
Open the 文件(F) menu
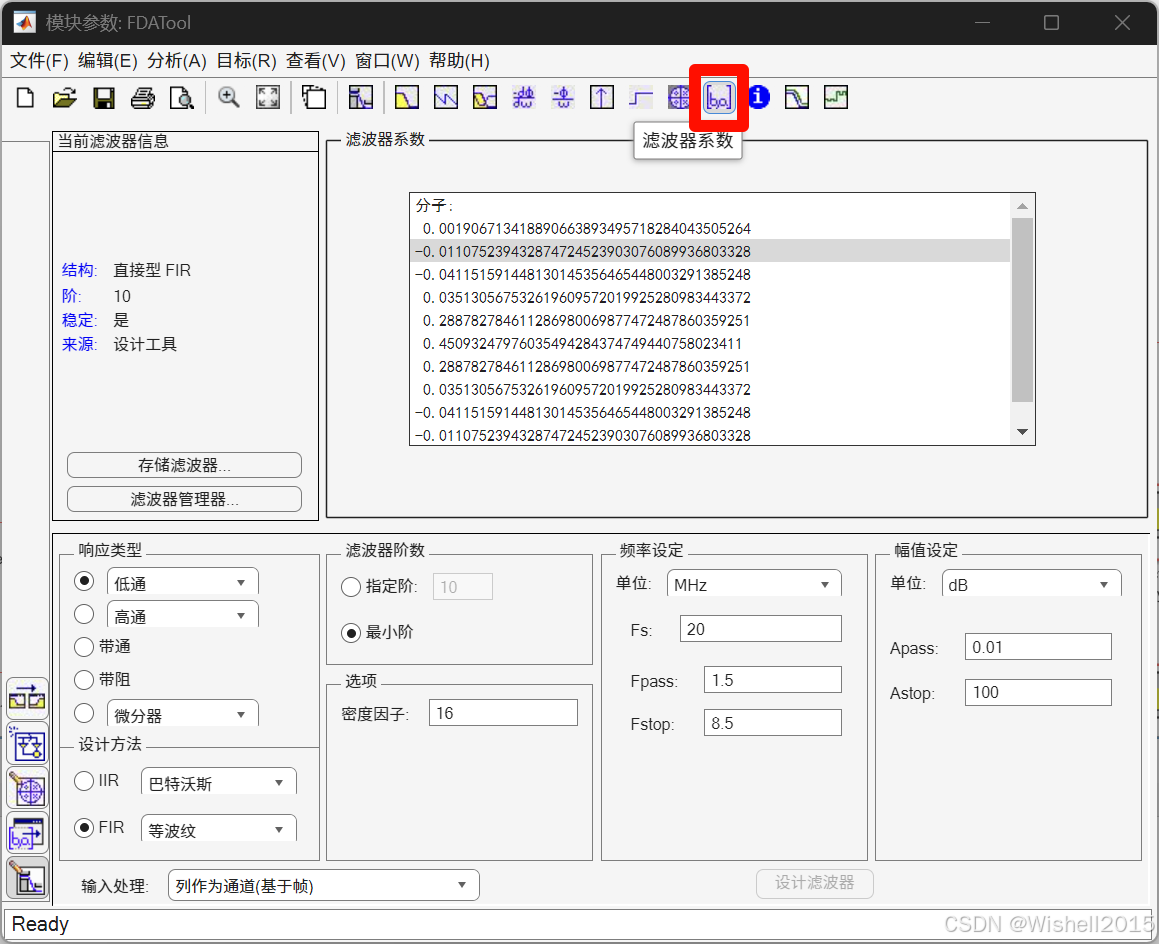pyautogui.click(x=39, y=61)
